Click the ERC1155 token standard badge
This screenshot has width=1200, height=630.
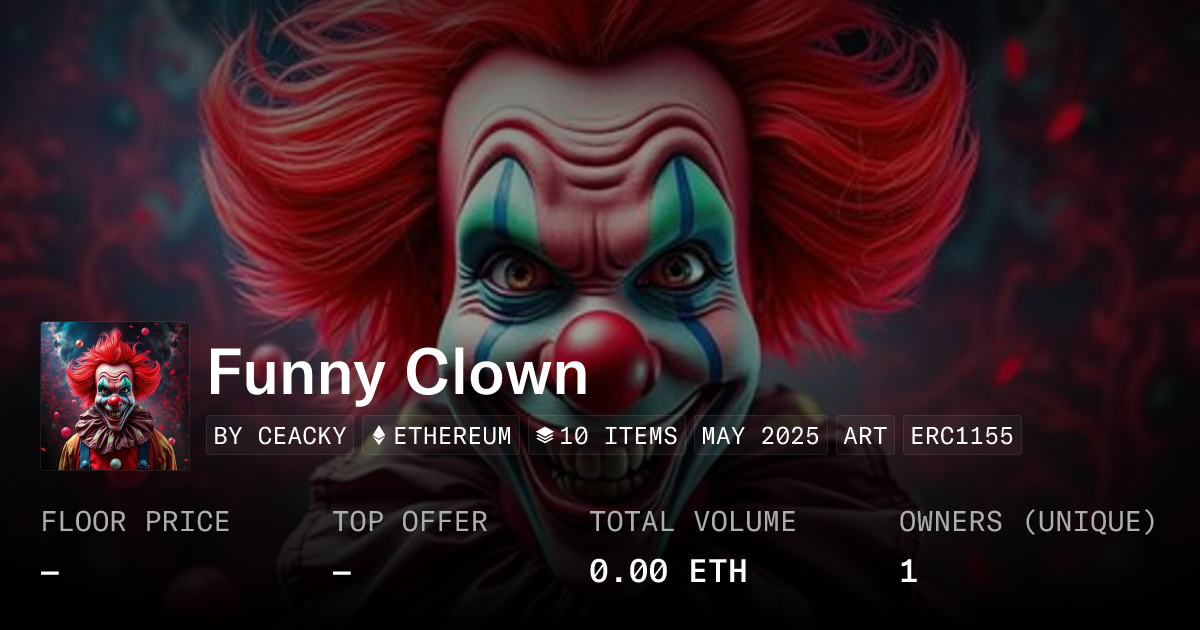click(x=962, y=436)
